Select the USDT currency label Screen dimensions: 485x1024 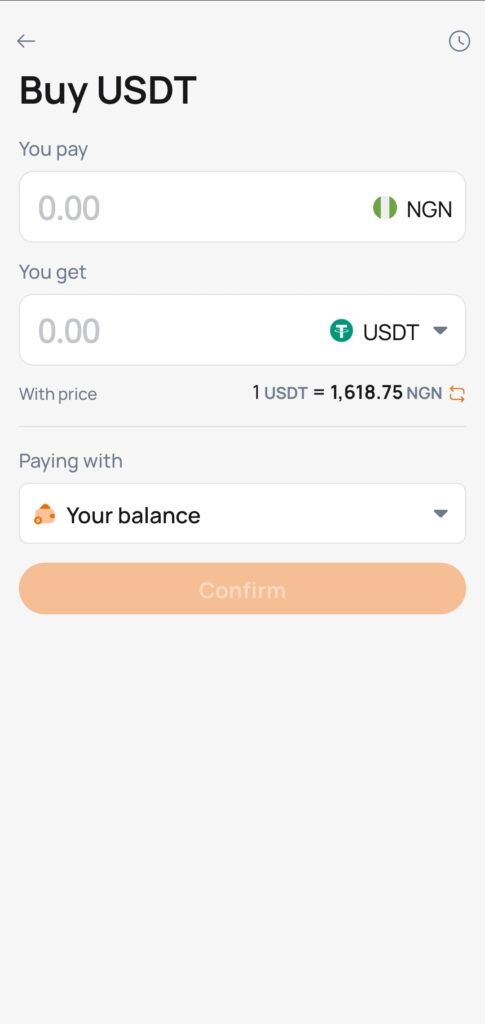click(391, 332)
